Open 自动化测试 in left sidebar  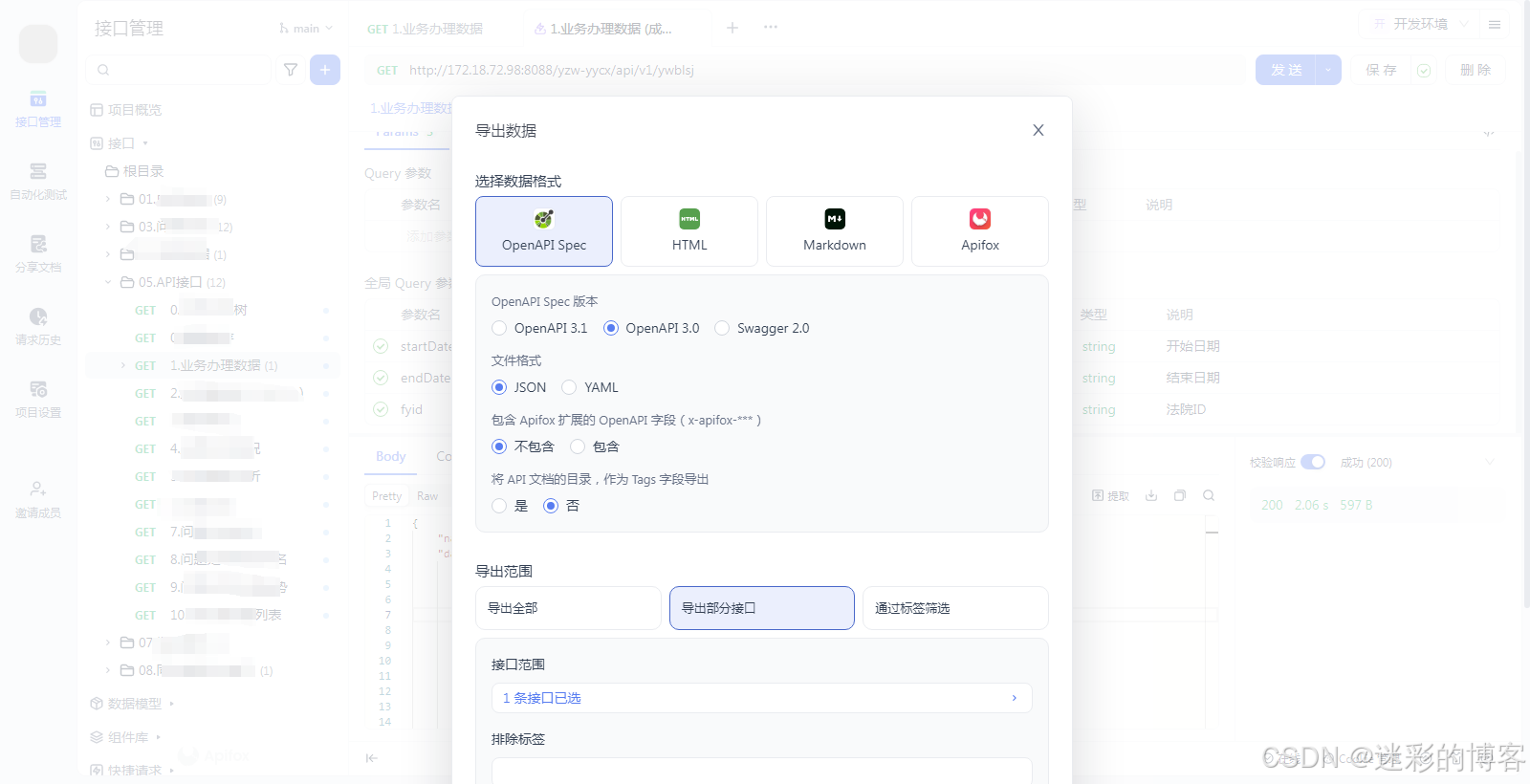tap(38, 182)
